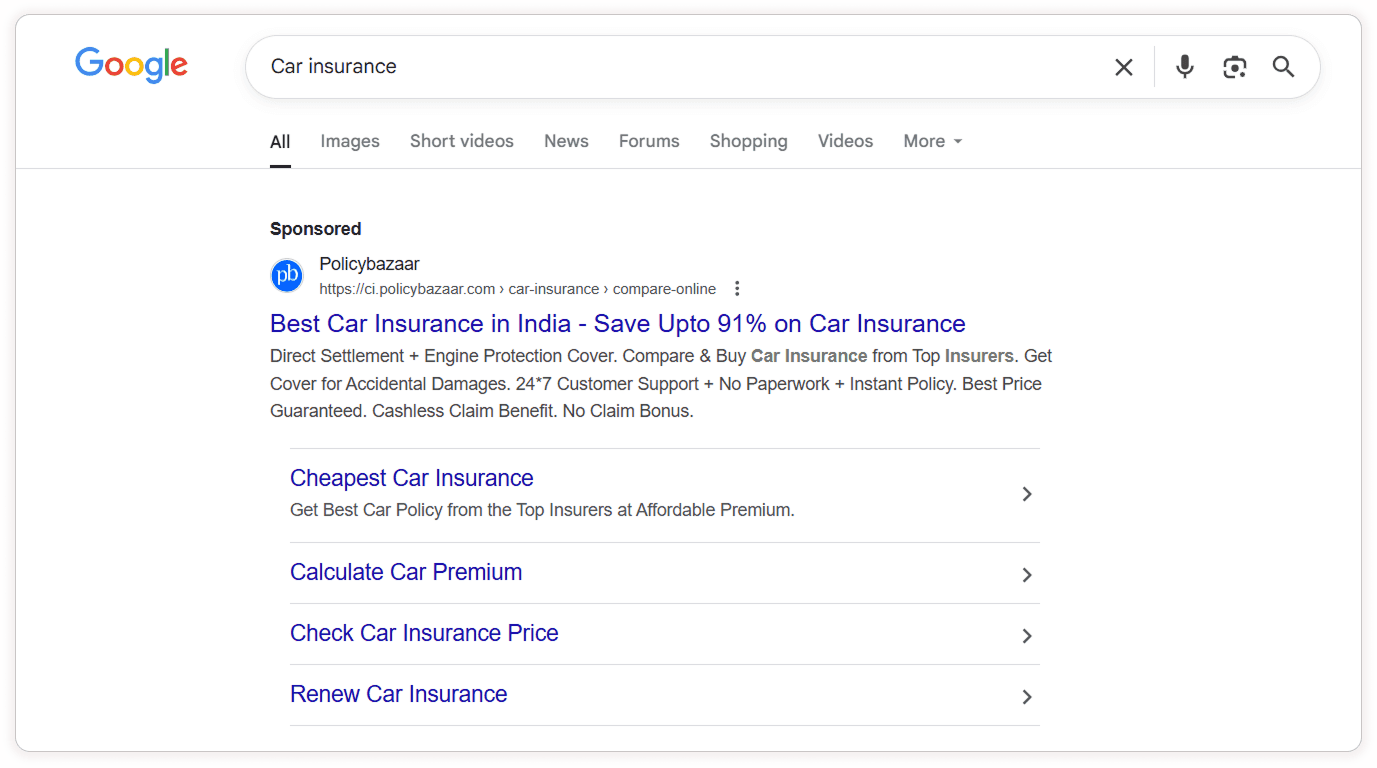The width and height of the screenshot is (1377, 768).
Task: Open the Cheapest Car Insurance sitelink
Action: point(412,478)
